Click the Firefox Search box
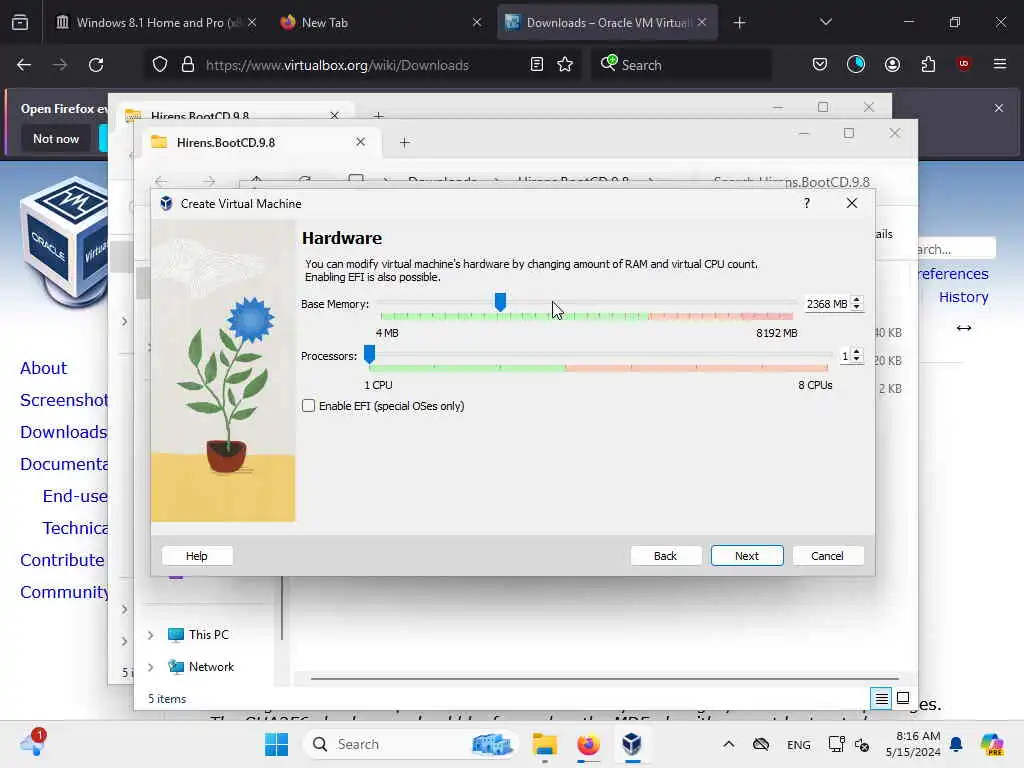This screenshot has width=1024, height=768. point(681,65)
